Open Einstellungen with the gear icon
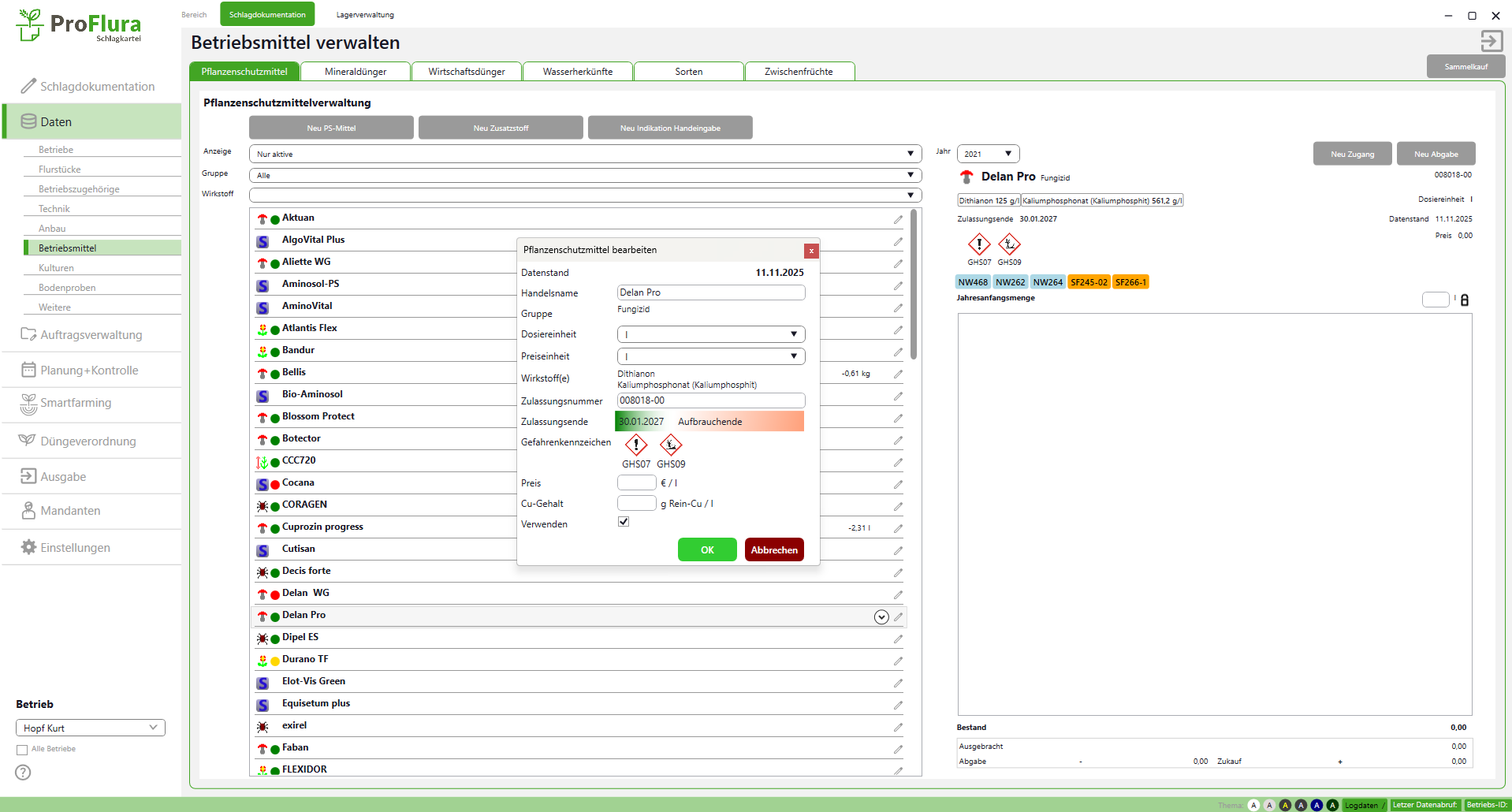The height and width of the screenshot is (812, 1512). point(29,547)
